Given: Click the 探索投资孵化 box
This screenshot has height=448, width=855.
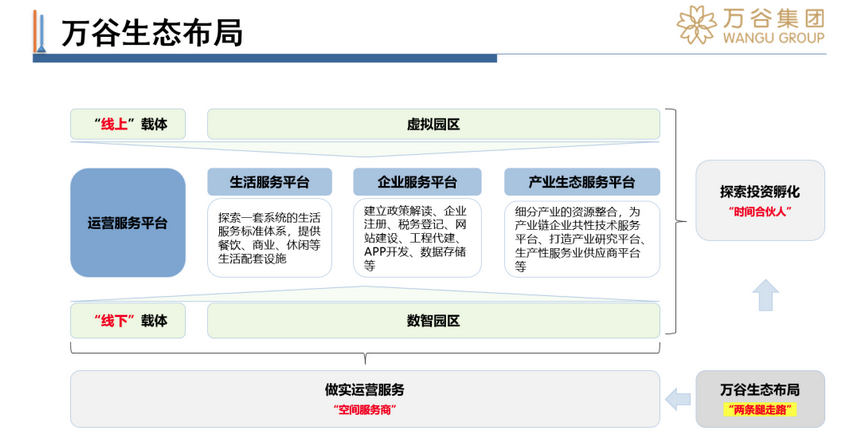Looking at the screenshot, I should click(x=760, y=201).
